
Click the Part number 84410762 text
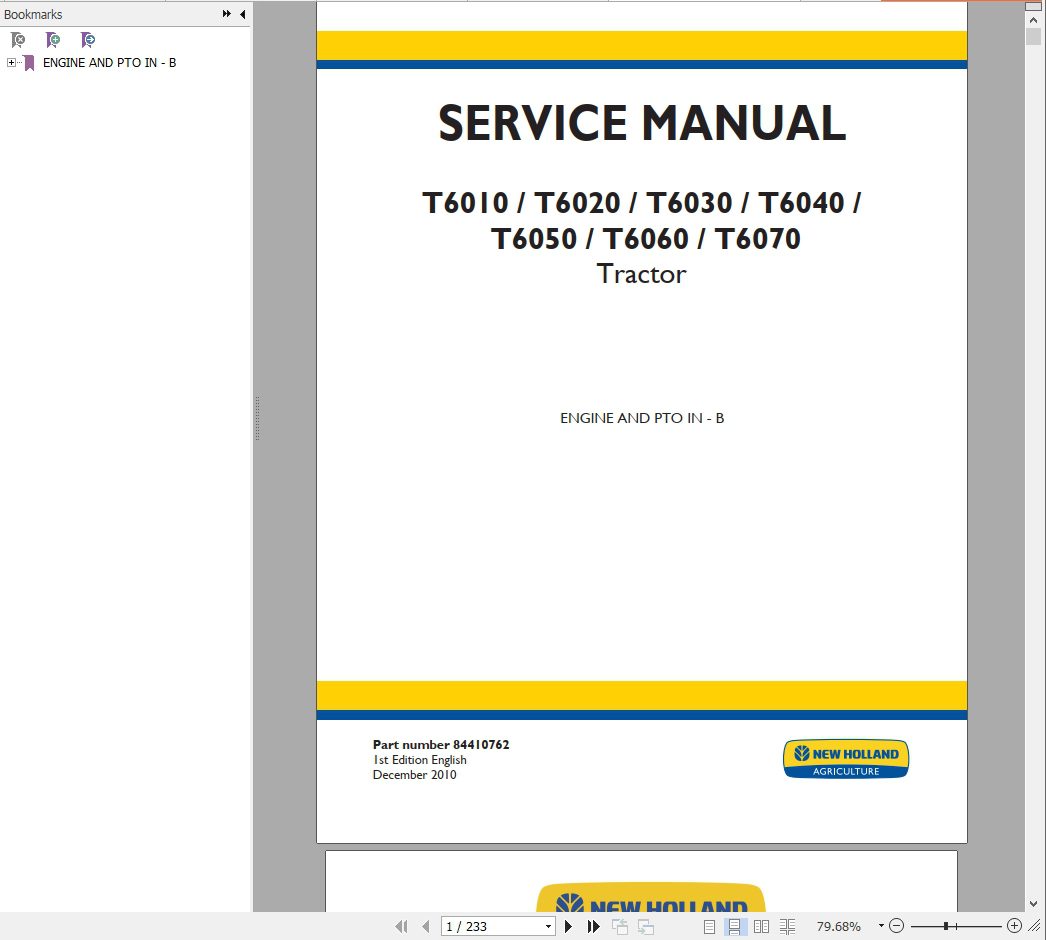pyautogui.click(x=441, y=745)
